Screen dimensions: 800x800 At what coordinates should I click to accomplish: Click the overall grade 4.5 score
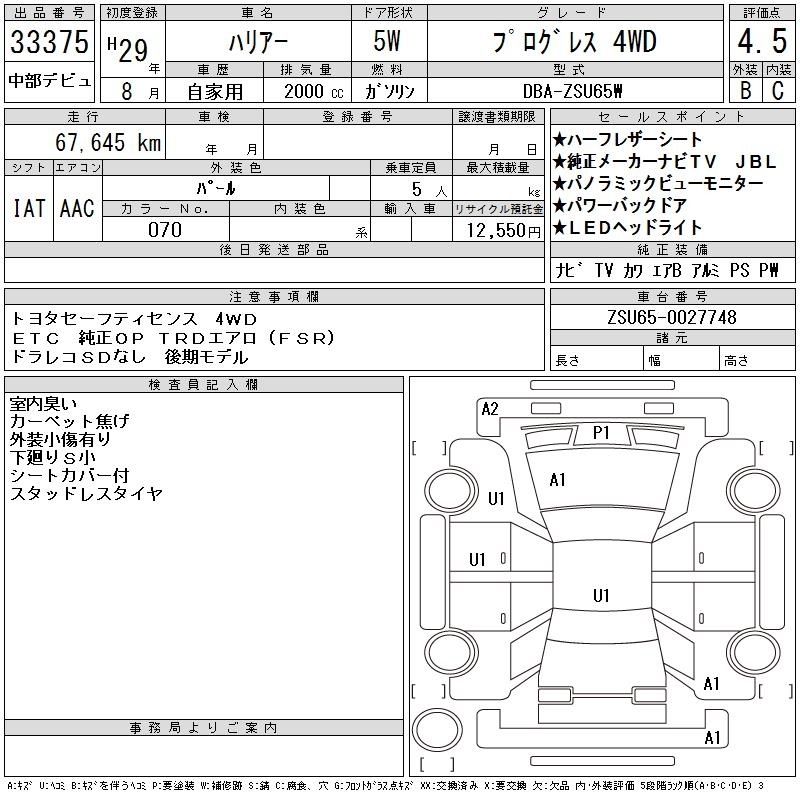point(762,41)
